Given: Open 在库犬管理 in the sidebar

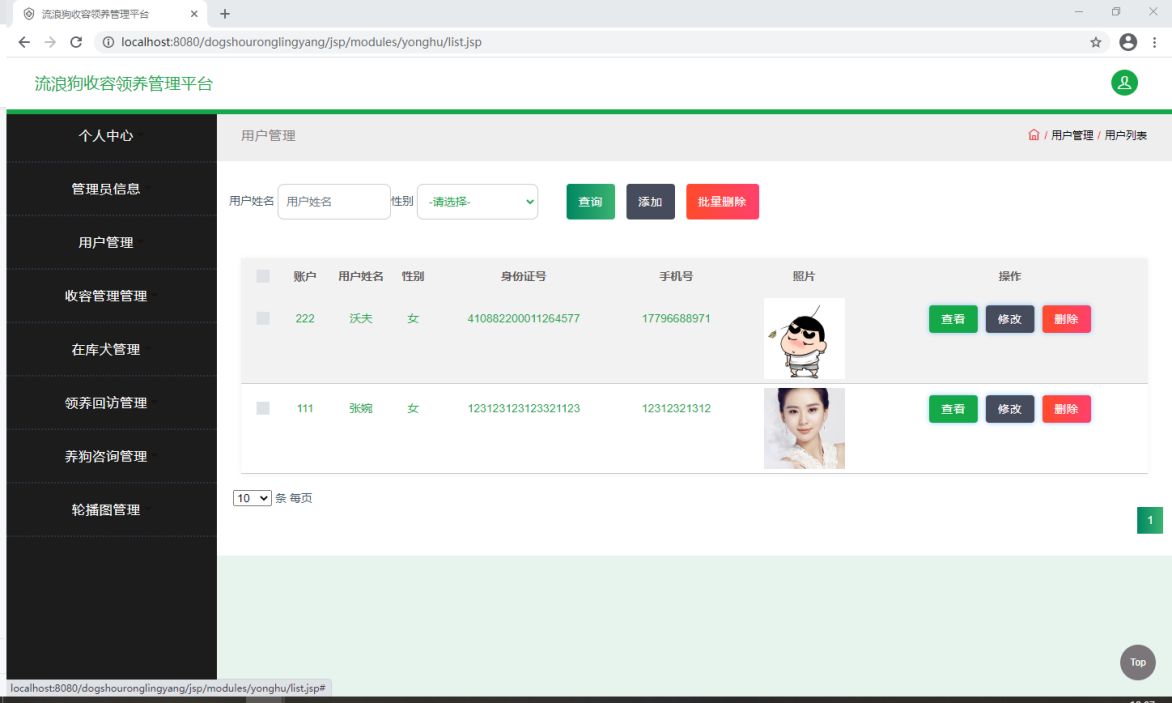Looking at the screenshot, I should pyautogui.click(x=105, y=349).
